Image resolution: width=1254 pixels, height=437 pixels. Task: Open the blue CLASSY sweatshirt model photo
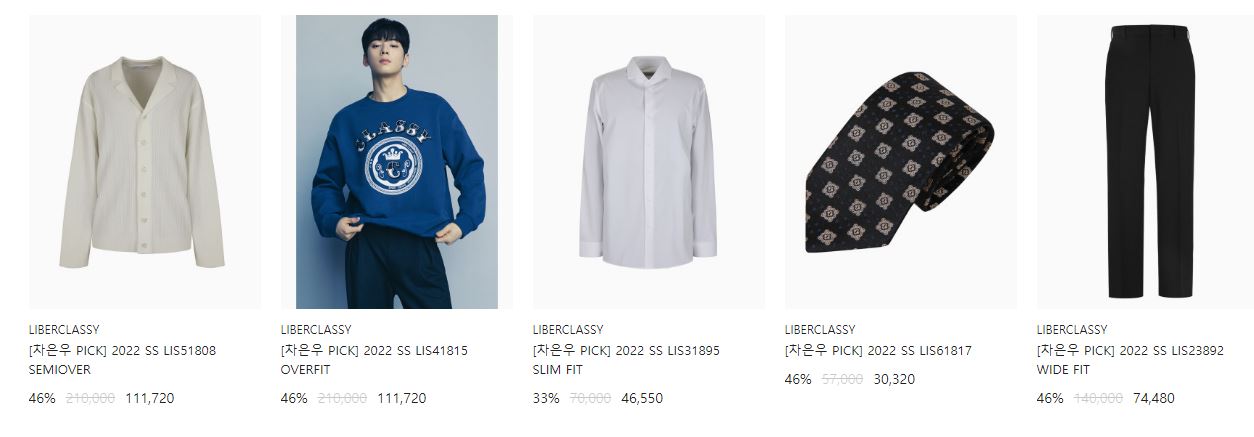[397, 162]
